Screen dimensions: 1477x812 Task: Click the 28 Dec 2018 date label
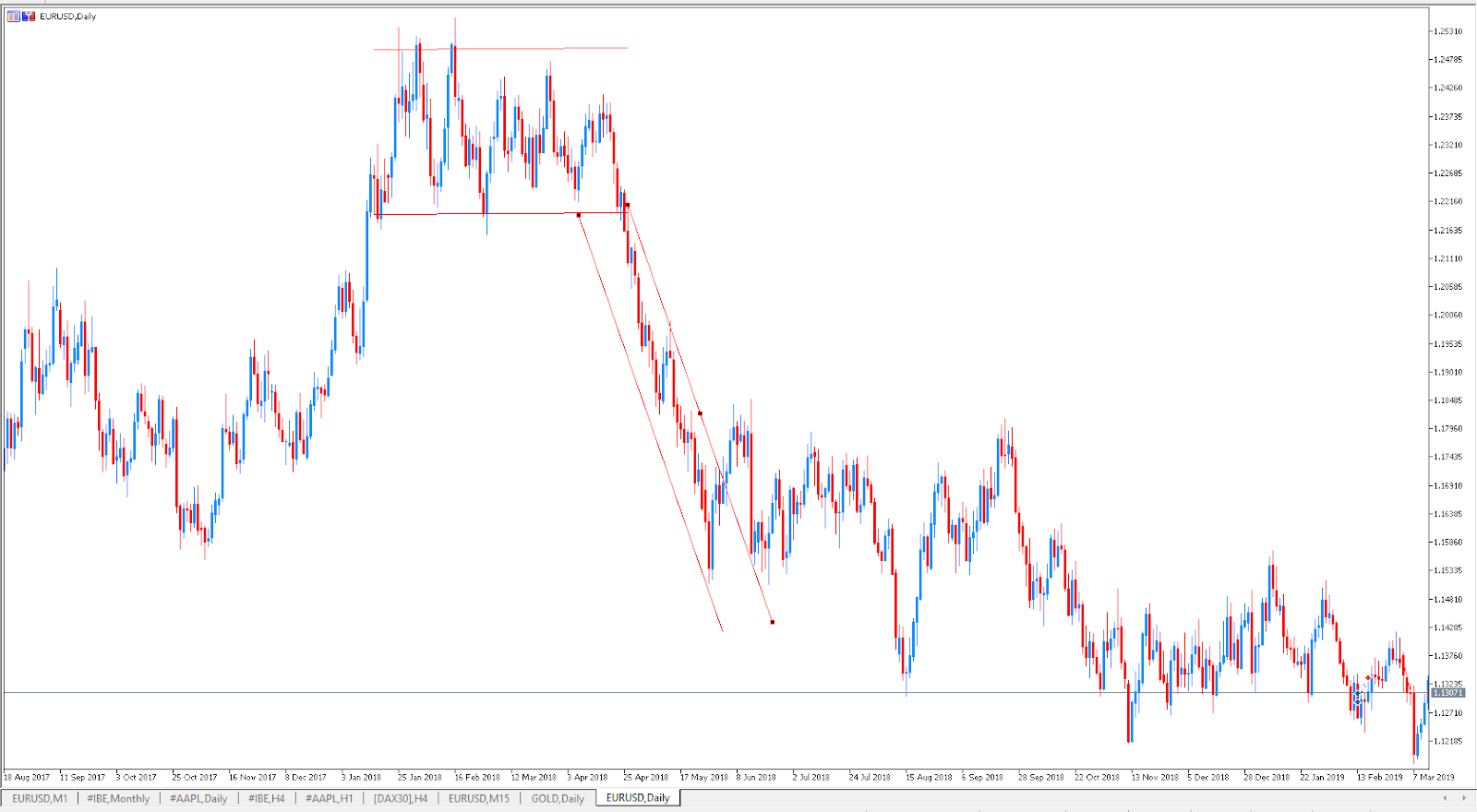pos(1267,777)
